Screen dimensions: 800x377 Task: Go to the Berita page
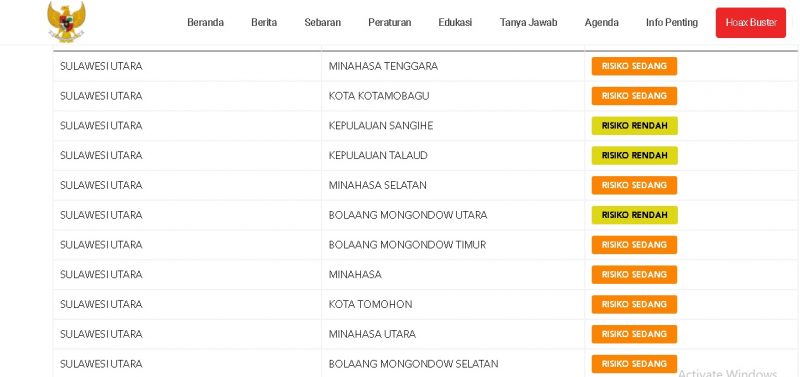pos(264,22)
